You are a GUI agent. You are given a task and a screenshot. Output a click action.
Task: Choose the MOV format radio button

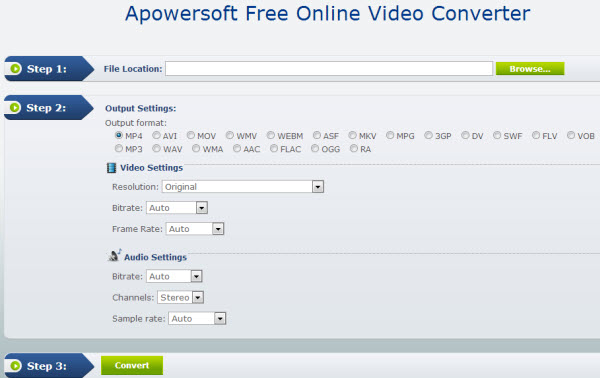tap(191, 135)
